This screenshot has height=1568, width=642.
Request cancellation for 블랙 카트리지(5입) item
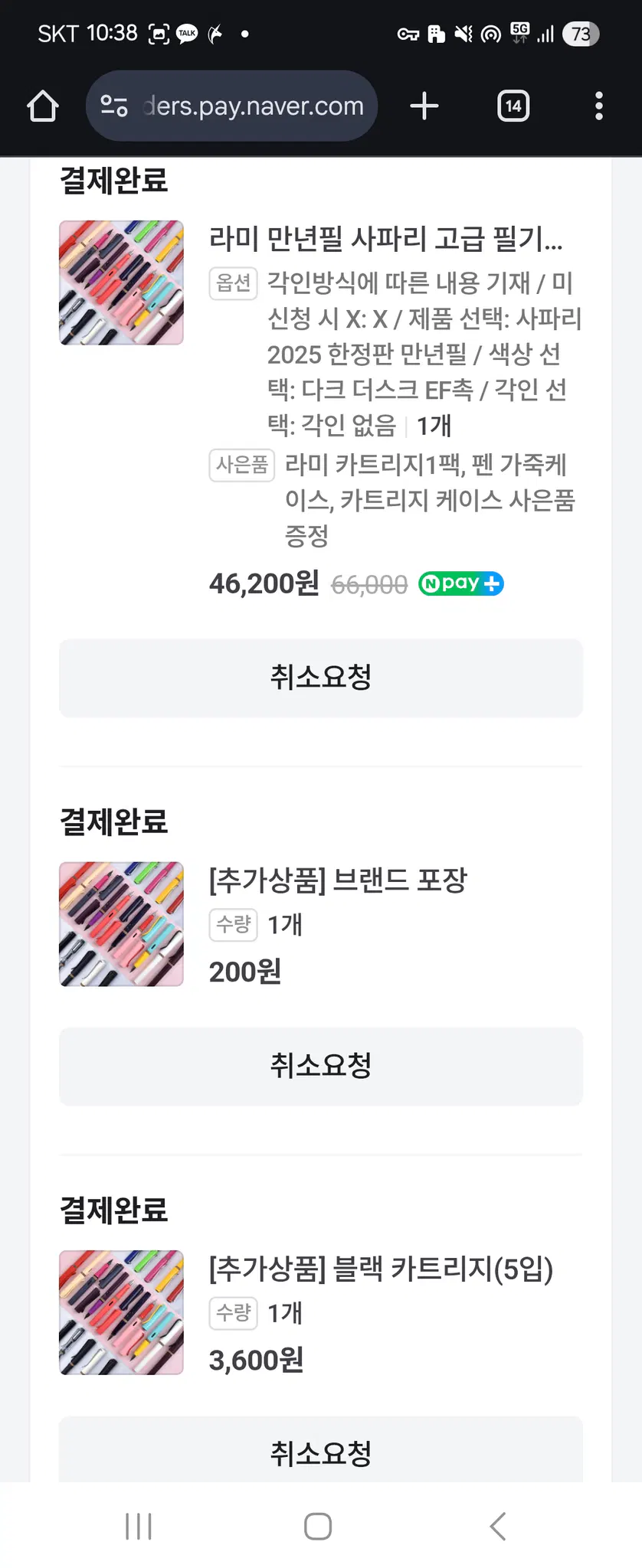coord(321,1452)
